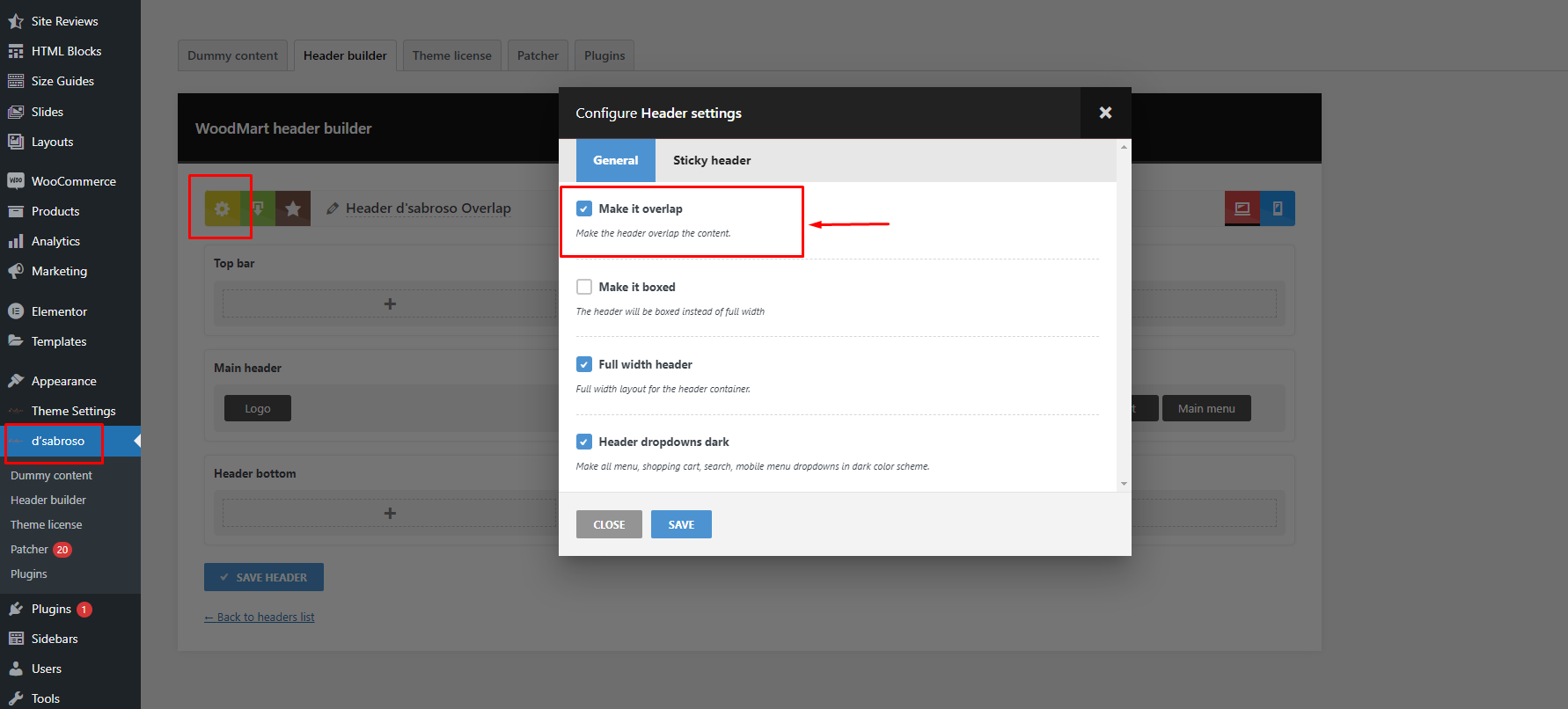The width and height of the screenshot is (1568, 709).
Task: Select the Logo header element
Action: [258, 408]
